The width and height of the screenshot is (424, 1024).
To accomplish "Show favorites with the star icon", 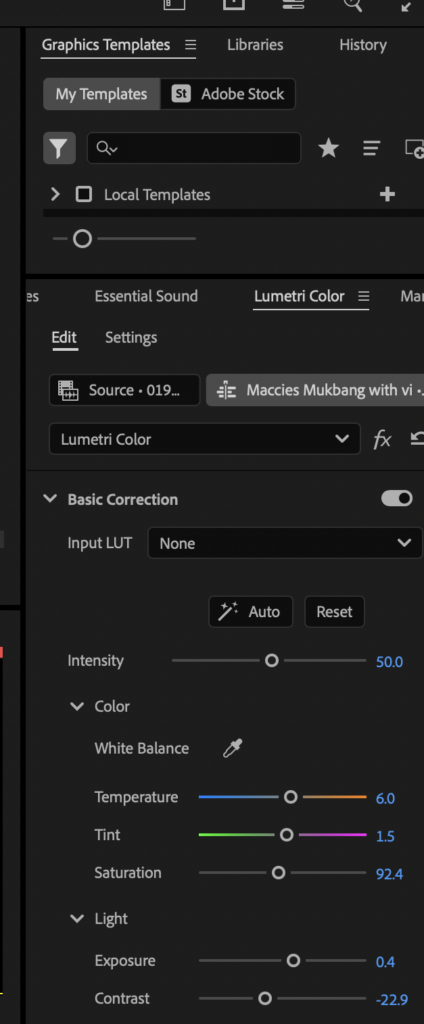I will tap(328, 148).
